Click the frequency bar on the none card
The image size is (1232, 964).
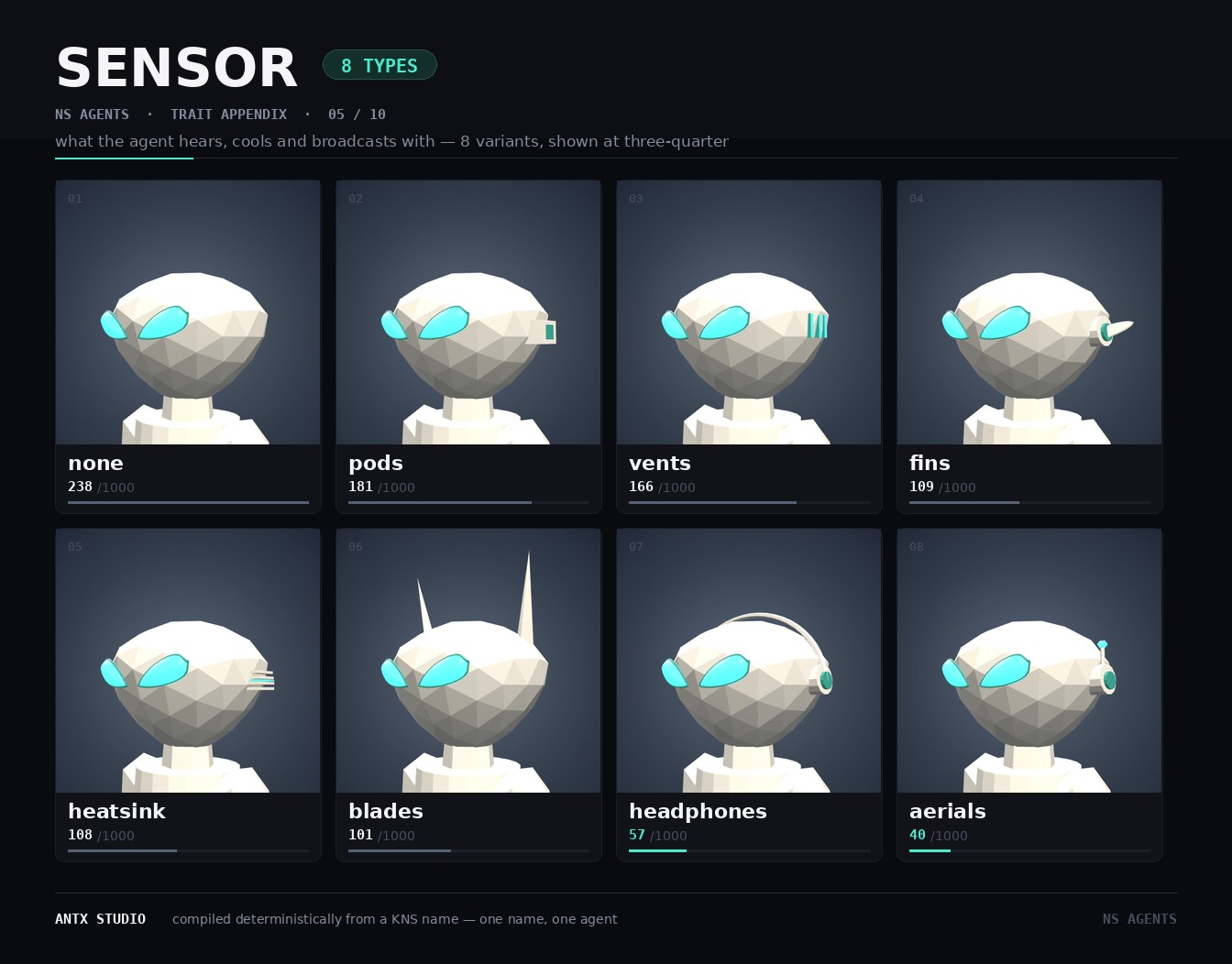pyautogui.click(x=188, y=502)
